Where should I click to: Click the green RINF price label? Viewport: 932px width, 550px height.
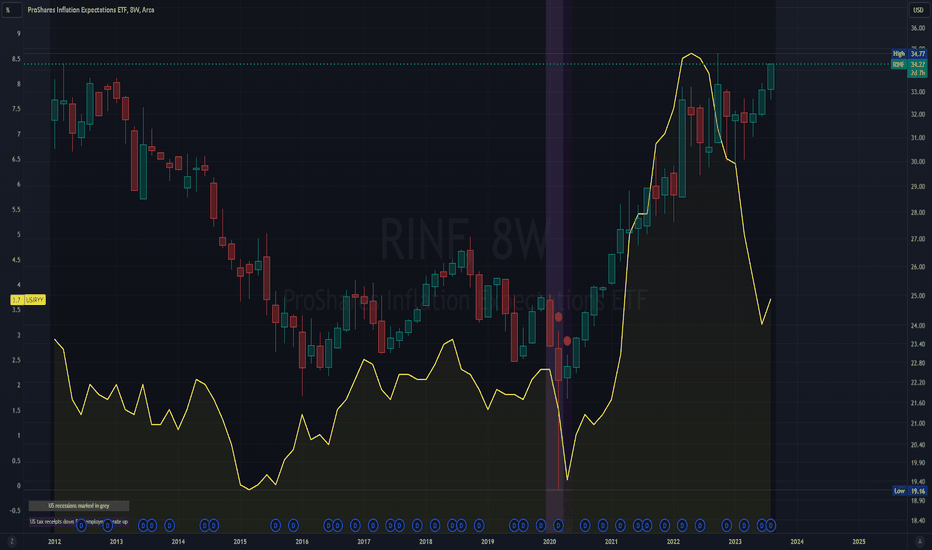point(909,64)
